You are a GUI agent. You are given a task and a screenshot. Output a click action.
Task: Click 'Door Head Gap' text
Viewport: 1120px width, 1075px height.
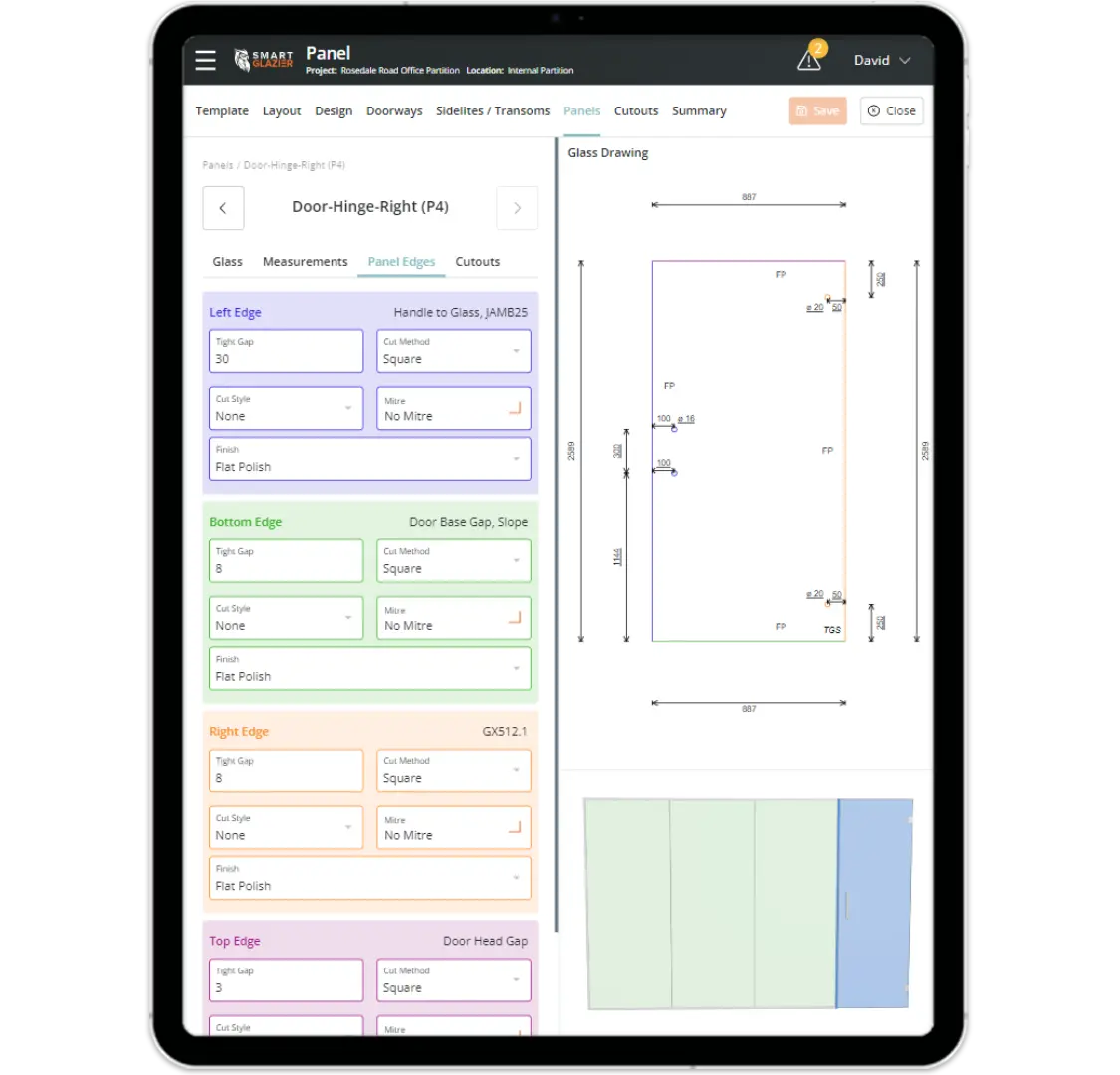(485, 941)
